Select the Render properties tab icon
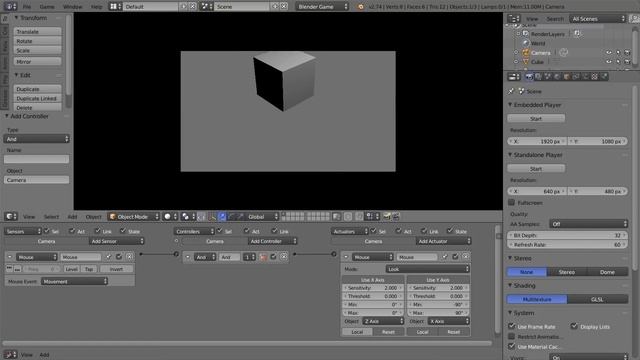 coord(529,77)
